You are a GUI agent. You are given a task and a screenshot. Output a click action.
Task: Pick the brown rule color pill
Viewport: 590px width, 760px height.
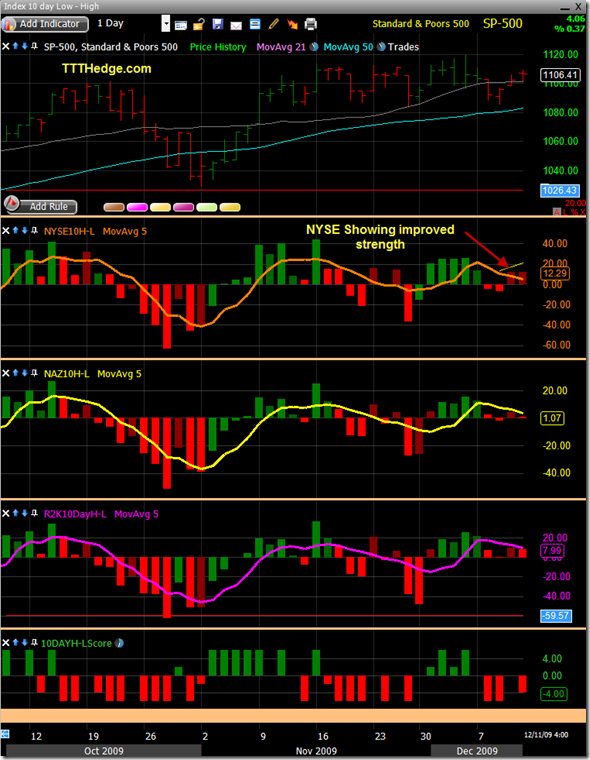114,207
